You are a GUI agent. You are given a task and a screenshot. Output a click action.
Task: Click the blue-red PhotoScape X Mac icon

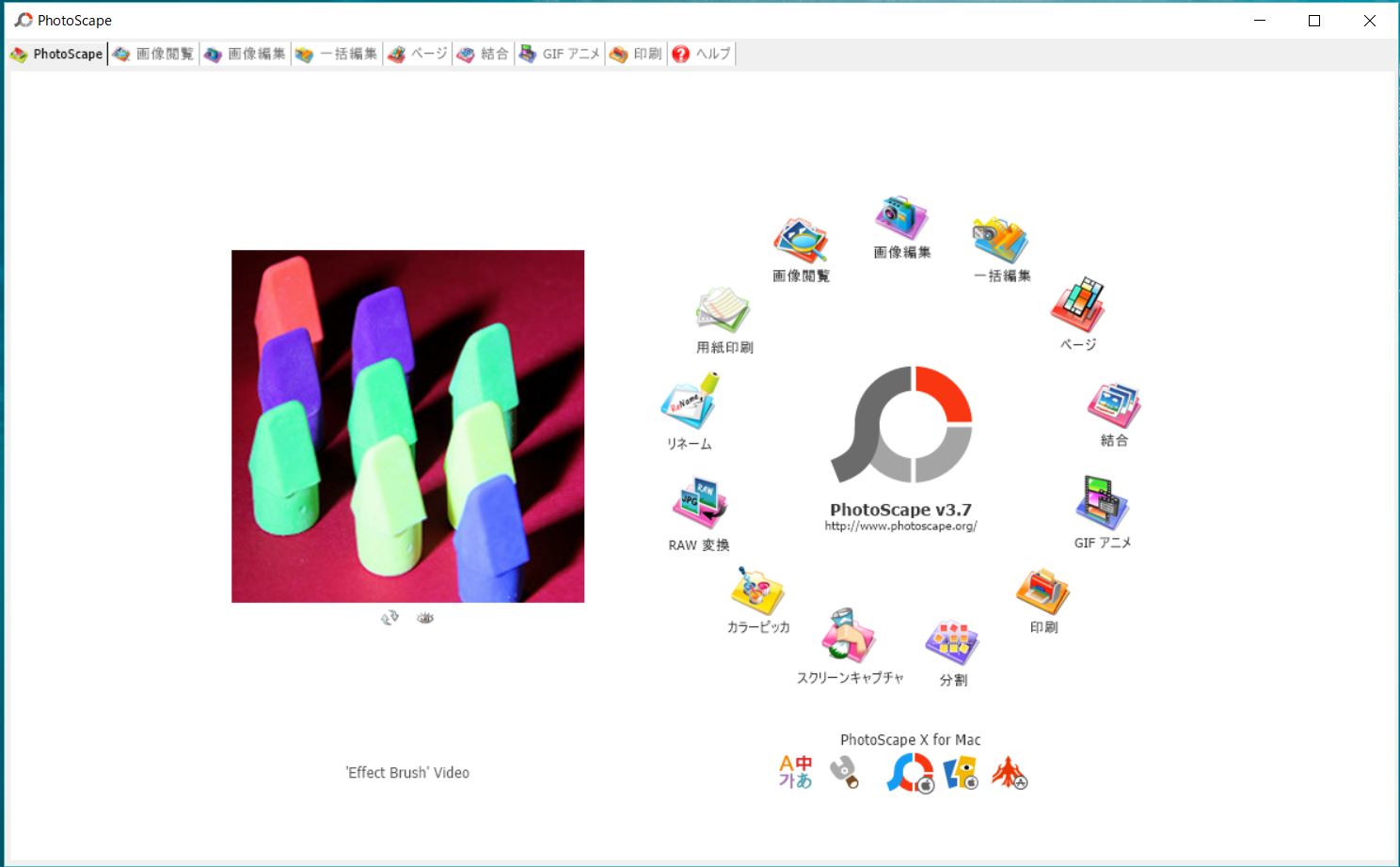[910, 773]
